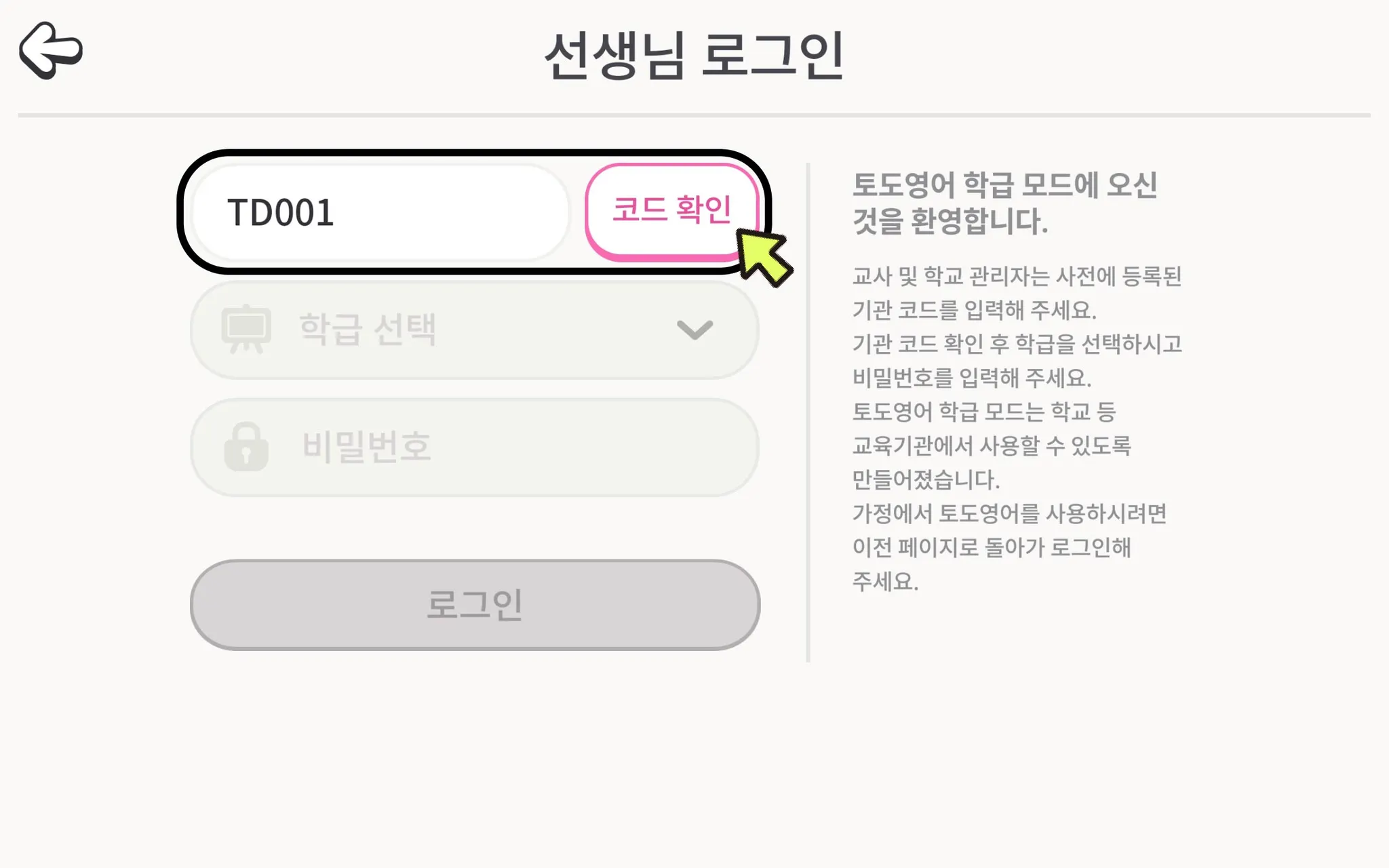Expand the 학급 선택 chevron arrow
The image size is (1389, 868).
click(x=694, y=330)
